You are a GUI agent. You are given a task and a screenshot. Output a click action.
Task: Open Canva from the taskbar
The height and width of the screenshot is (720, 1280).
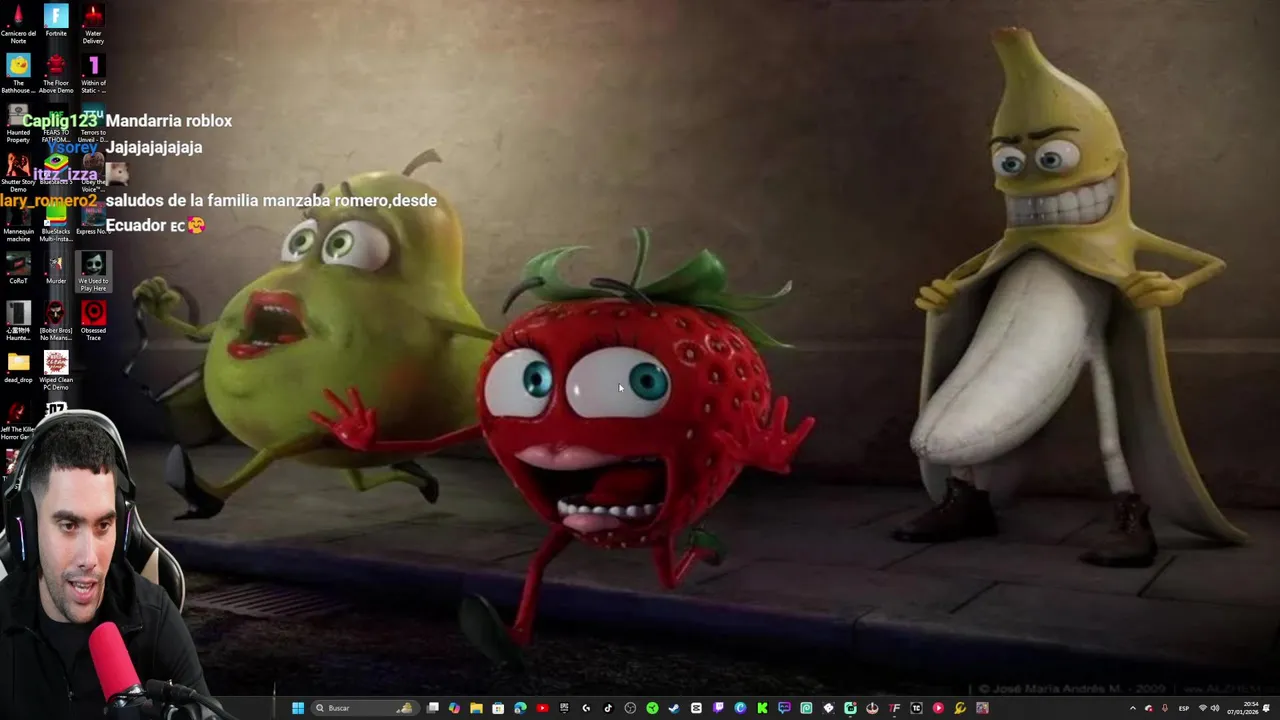click(x=740, y=708)
